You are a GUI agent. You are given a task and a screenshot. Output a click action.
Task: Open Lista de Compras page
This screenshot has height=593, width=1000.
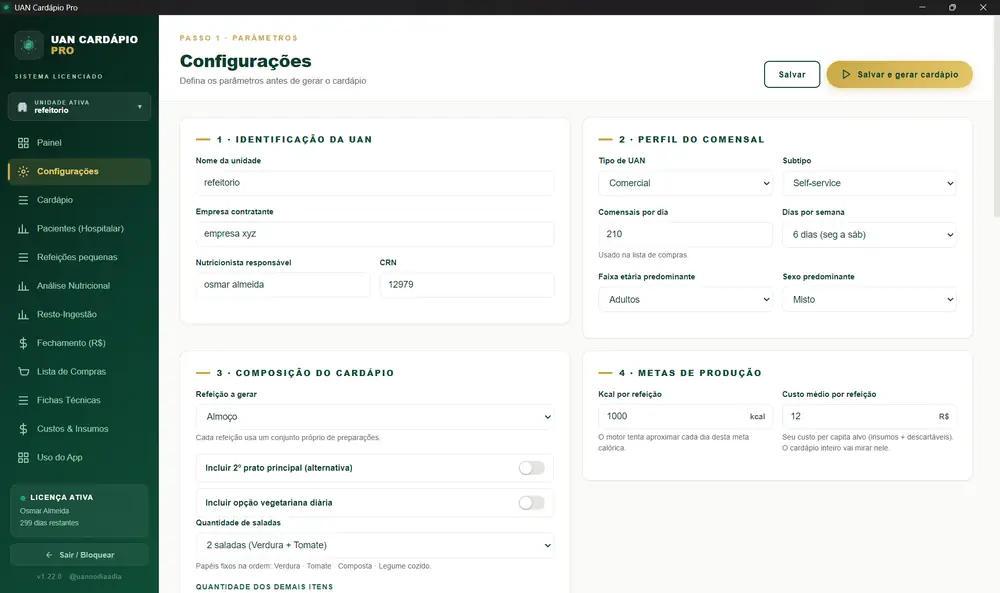[79, 372]
